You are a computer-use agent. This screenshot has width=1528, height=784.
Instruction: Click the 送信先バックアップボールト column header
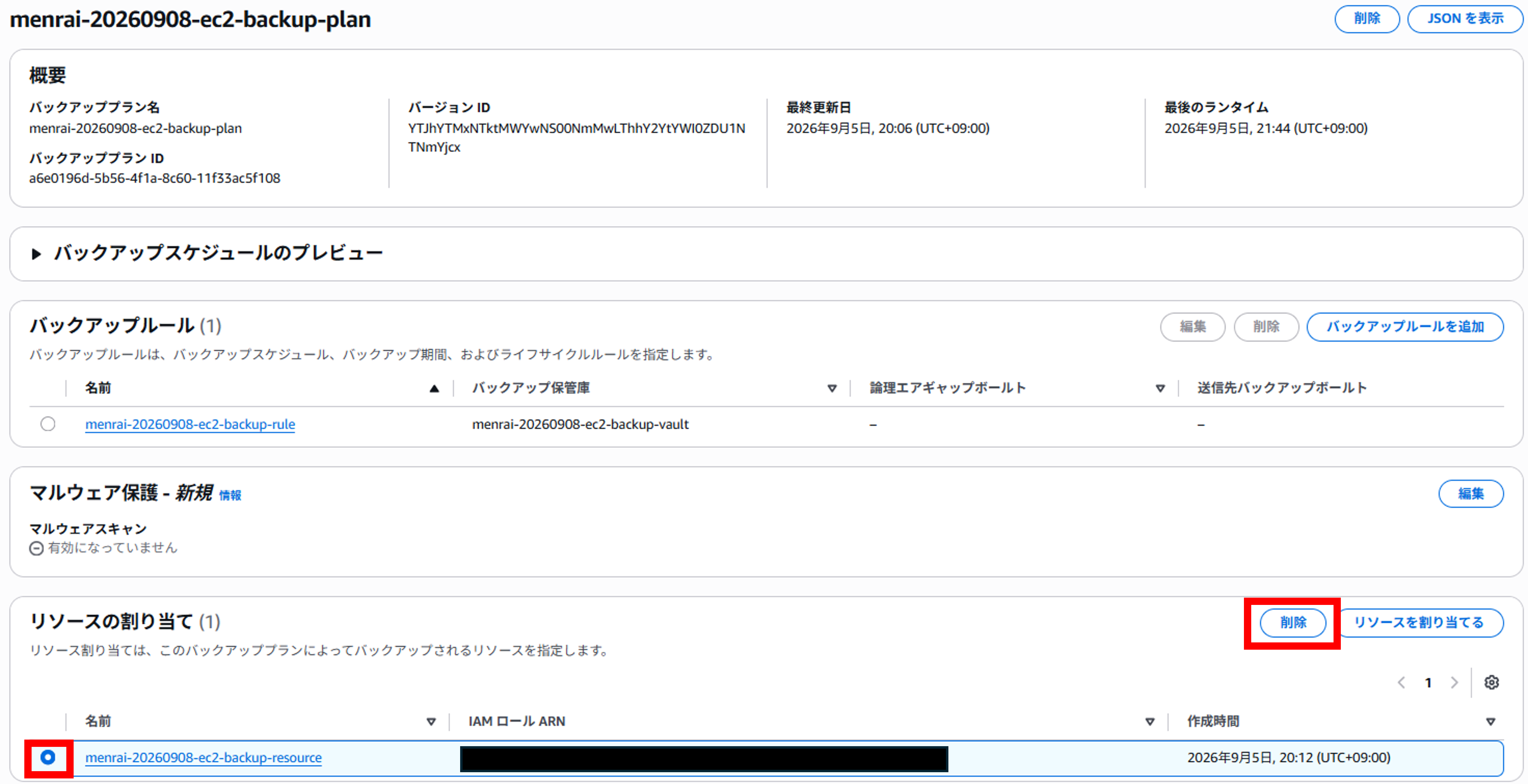1282,388
